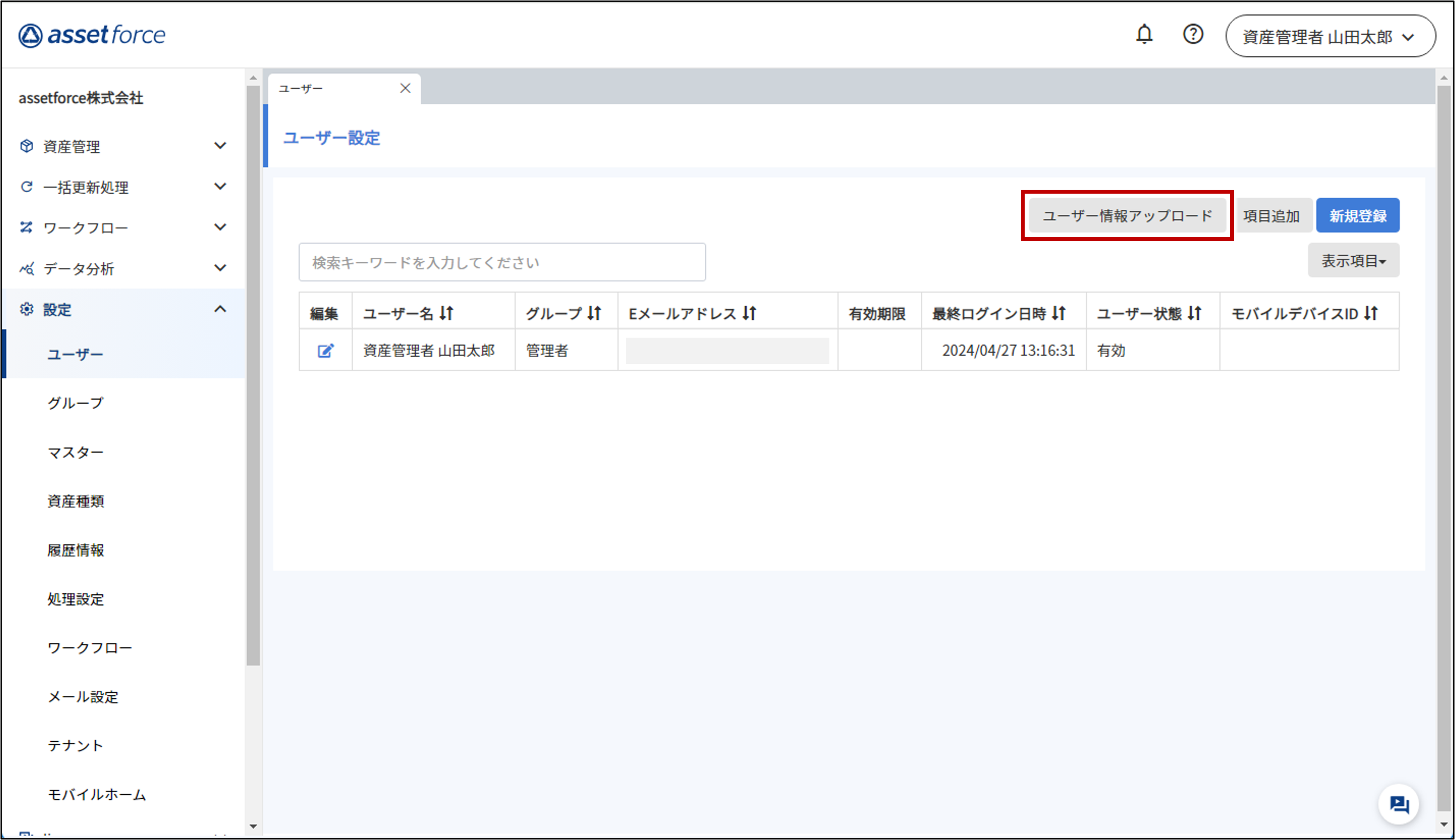Click the assetforce株式会社 company name
1455x840 pixels.
tap(81, 98)
